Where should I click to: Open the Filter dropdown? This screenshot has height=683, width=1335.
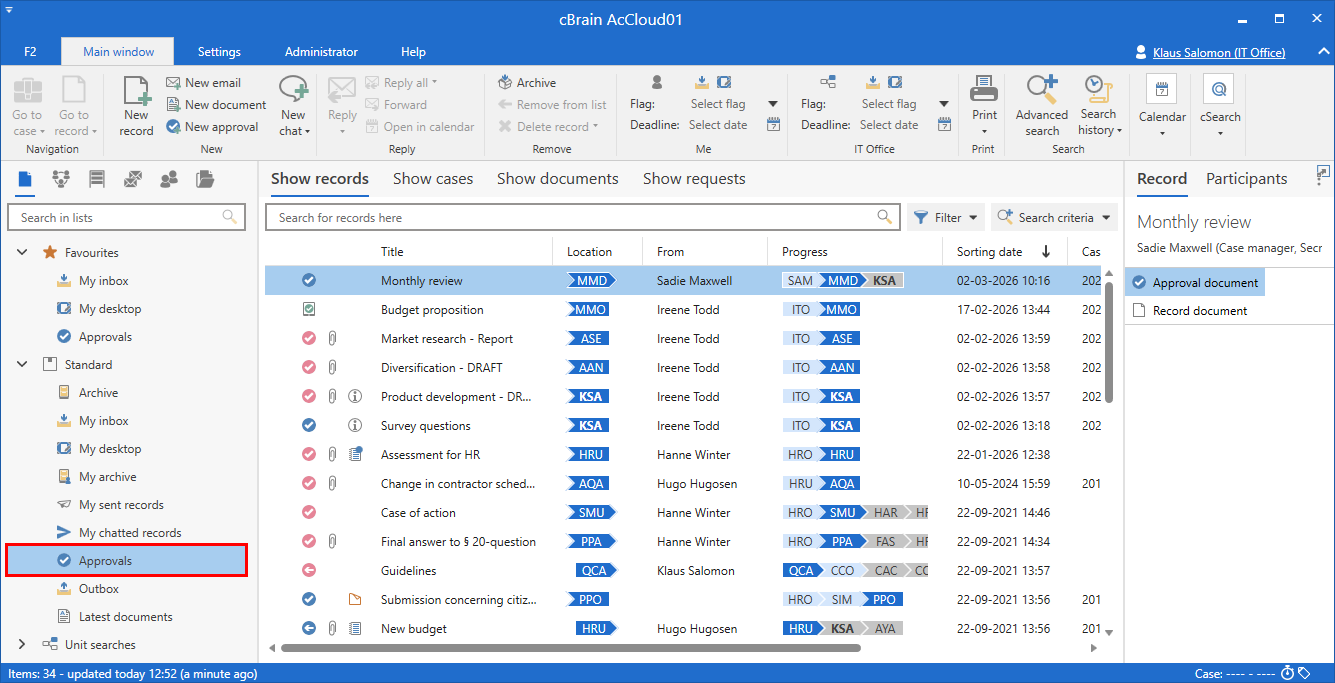[x=945, y=217]
